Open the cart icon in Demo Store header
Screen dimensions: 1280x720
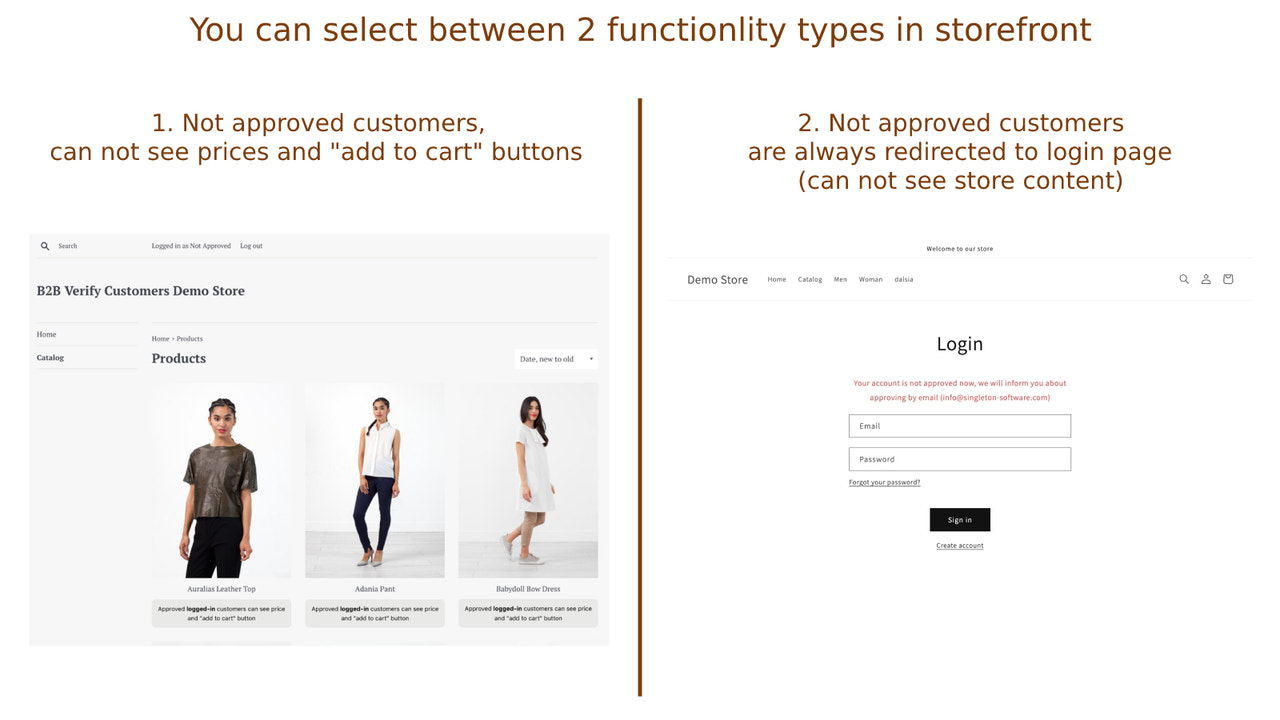(1228, 279)
